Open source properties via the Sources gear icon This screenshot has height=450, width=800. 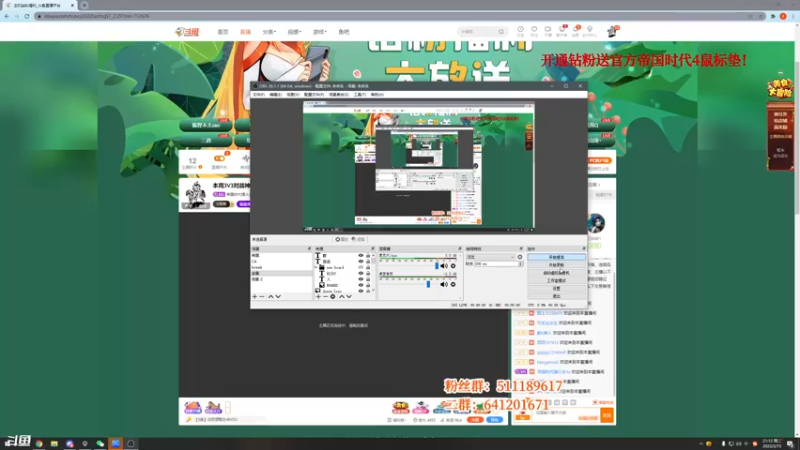(x=333, y=296)
